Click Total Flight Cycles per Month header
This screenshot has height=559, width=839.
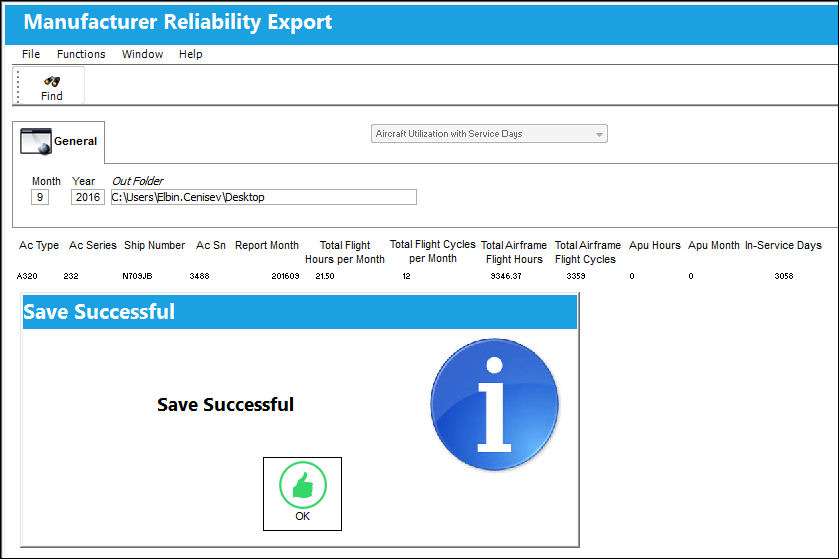[432, 251]
